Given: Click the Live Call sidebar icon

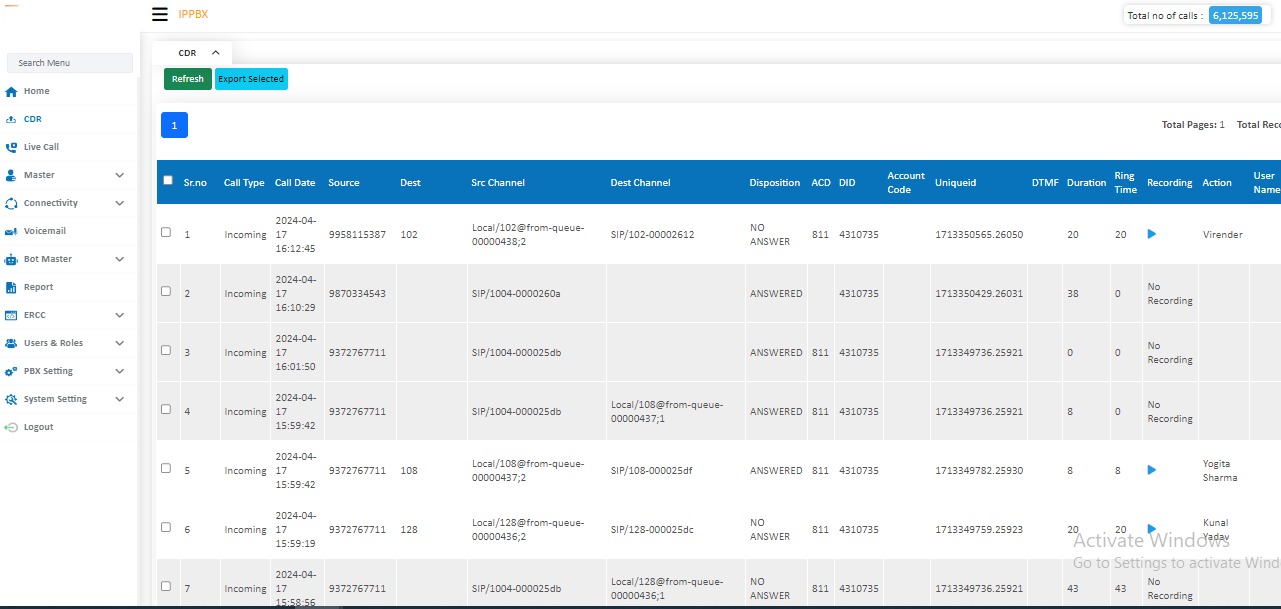Looking at the screenshot, I should 18,146.
